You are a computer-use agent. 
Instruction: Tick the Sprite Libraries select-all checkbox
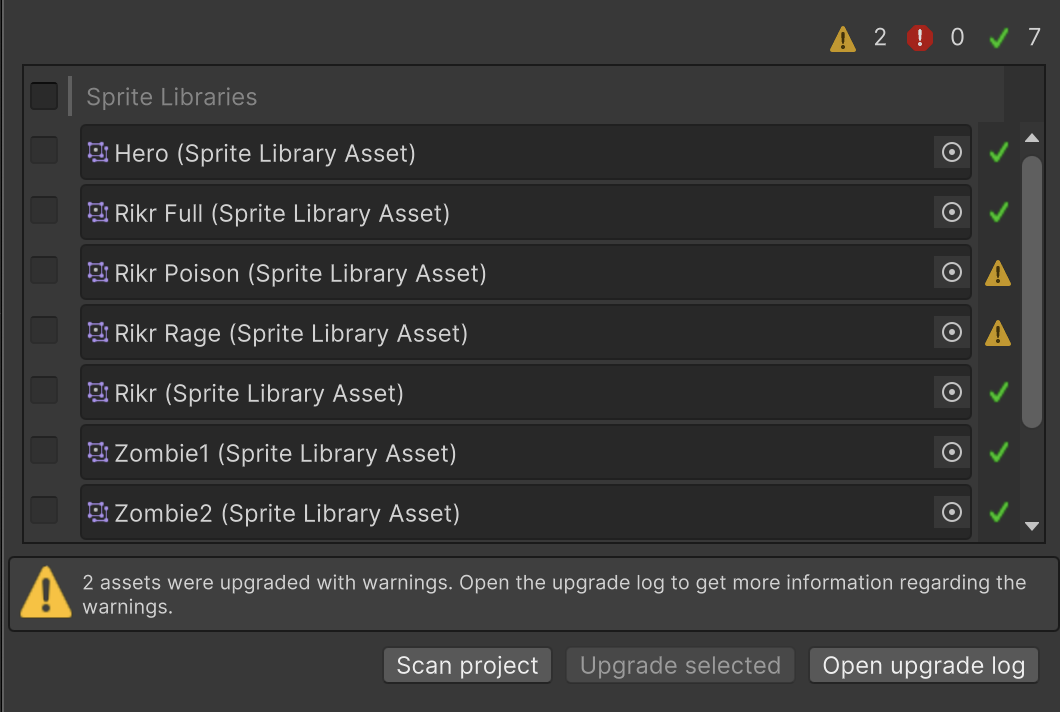point(44,96)
